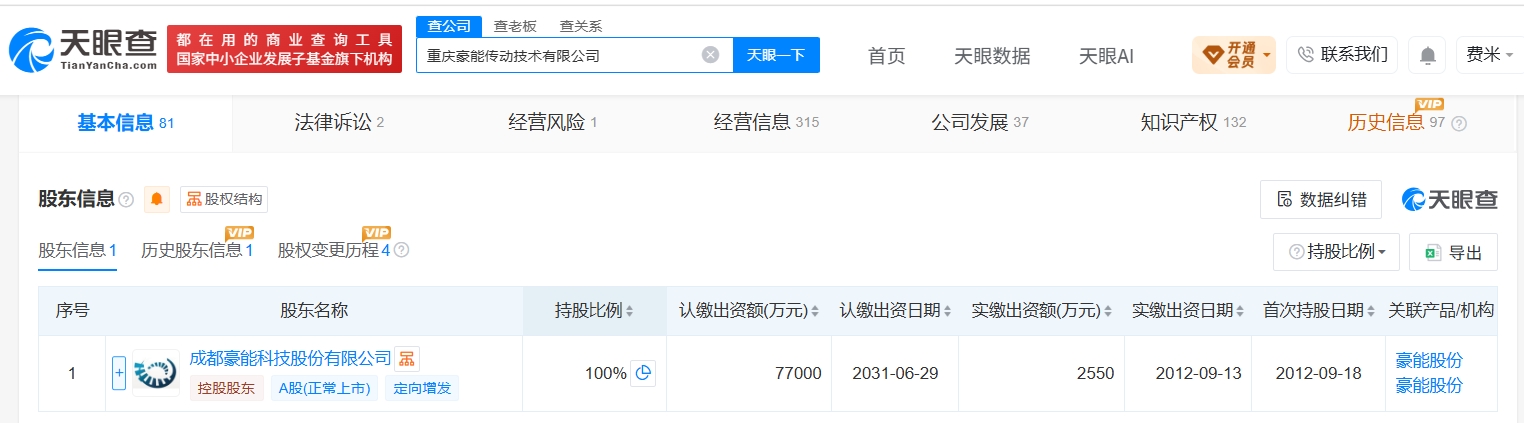Switch to the 法律诉讼 tab
Image resolution: width=1524 pixels, height=423 pixels.
pyautogui.click(x=339, y=123)
